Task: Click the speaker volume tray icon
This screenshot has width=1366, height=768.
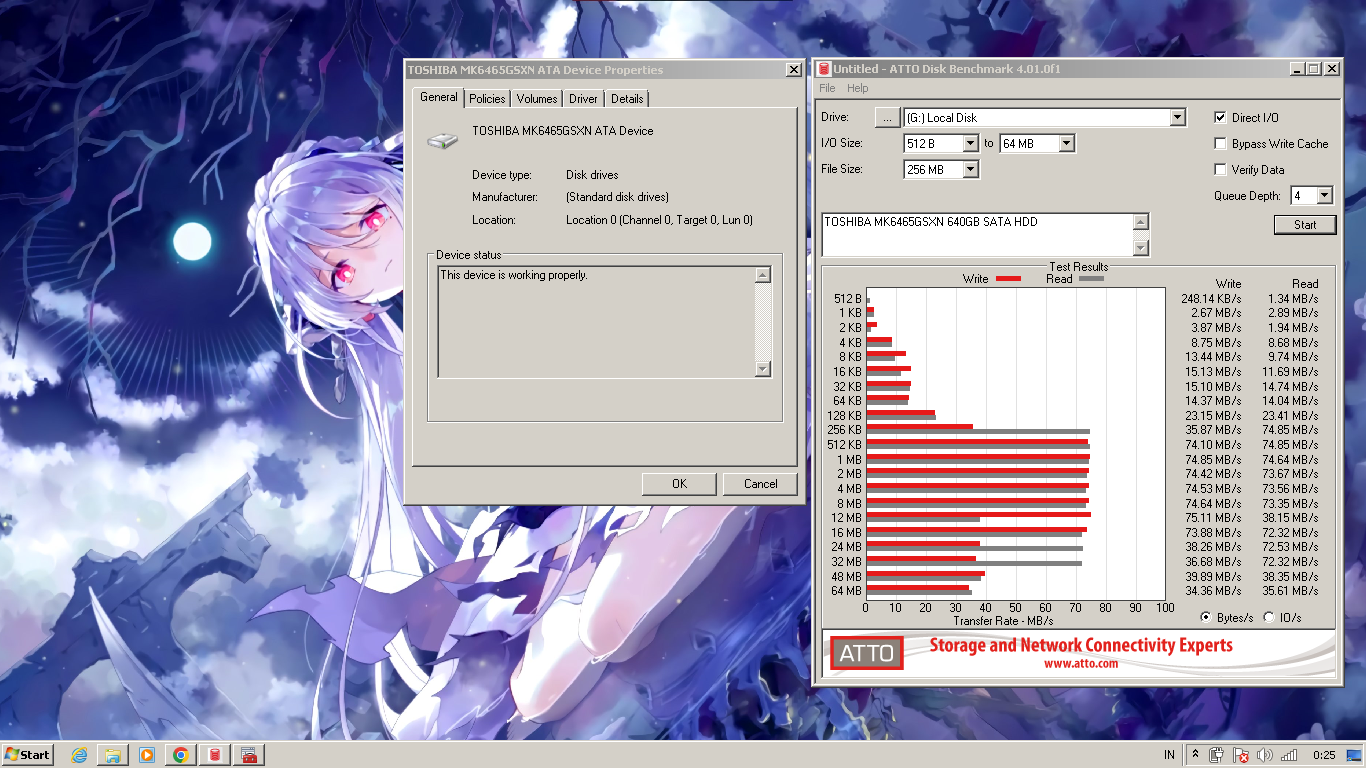Action: (1265, 755)
